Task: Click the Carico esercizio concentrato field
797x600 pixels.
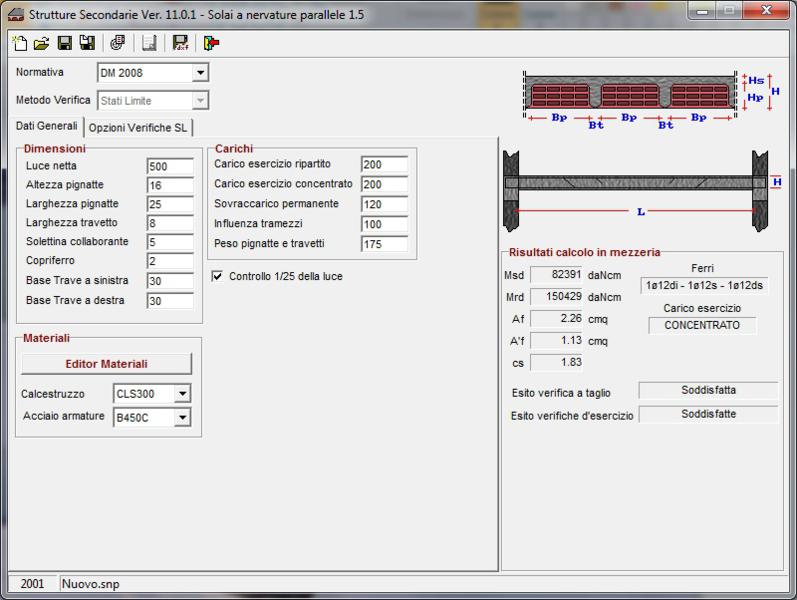Action: click(x=384, y=184)
